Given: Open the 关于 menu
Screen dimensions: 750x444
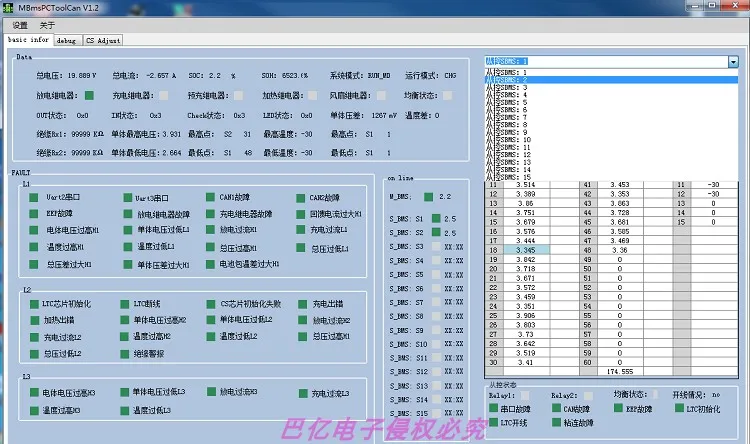Looking at the screenshot, I should (x=47, y=25).
